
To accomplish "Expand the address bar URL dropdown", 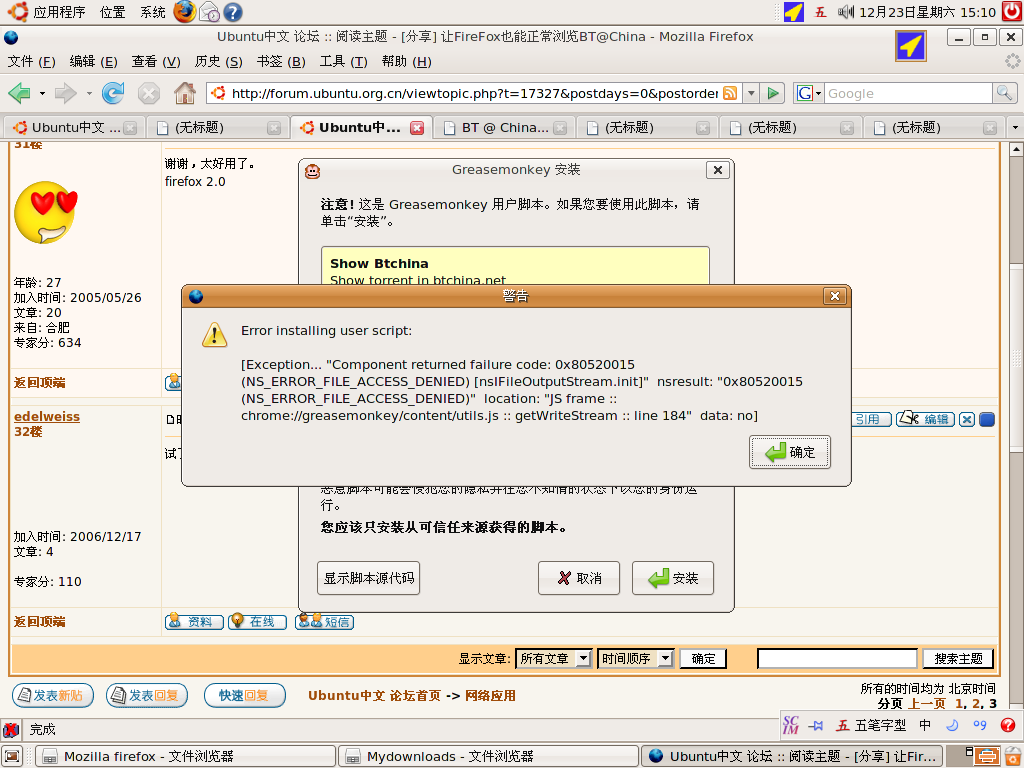I will click(751, 93).
